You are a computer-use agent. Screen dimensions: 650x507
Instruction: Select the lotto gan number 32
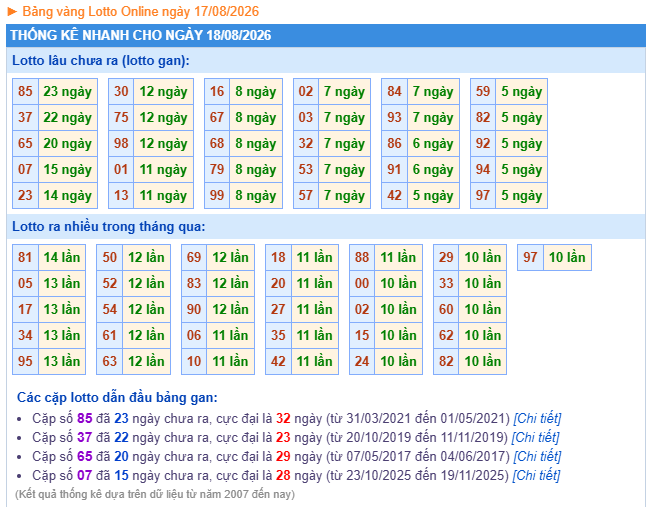coord(306,143)
